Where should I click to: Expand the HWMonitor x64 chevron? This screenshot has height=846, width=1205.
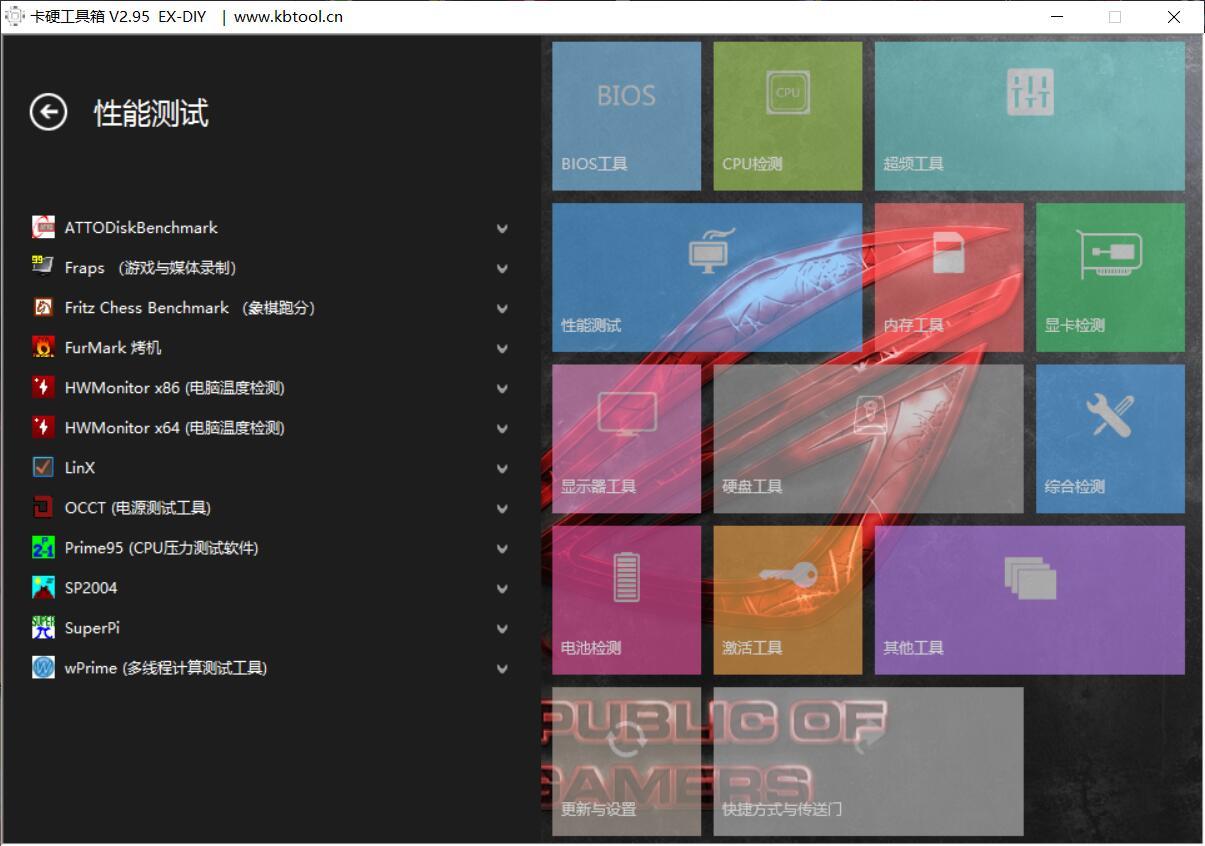(x=502, y=428)
